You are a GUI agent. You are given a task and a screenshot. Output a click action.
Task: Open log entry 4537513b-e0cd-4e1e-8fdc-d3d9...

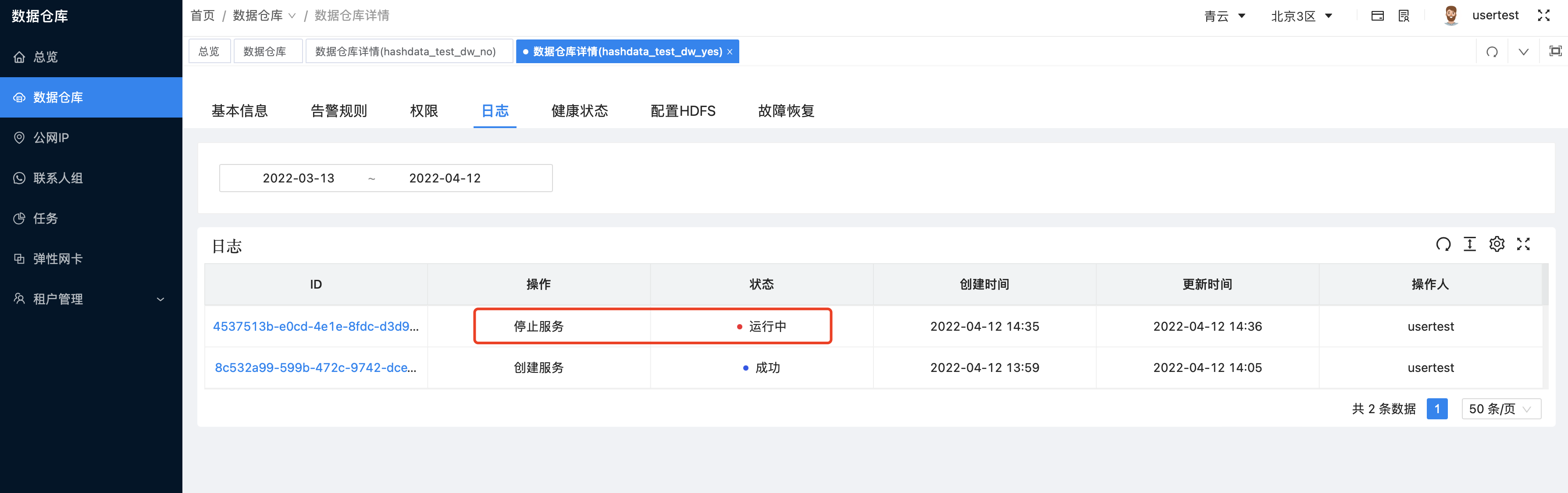(x=316, y=326)
